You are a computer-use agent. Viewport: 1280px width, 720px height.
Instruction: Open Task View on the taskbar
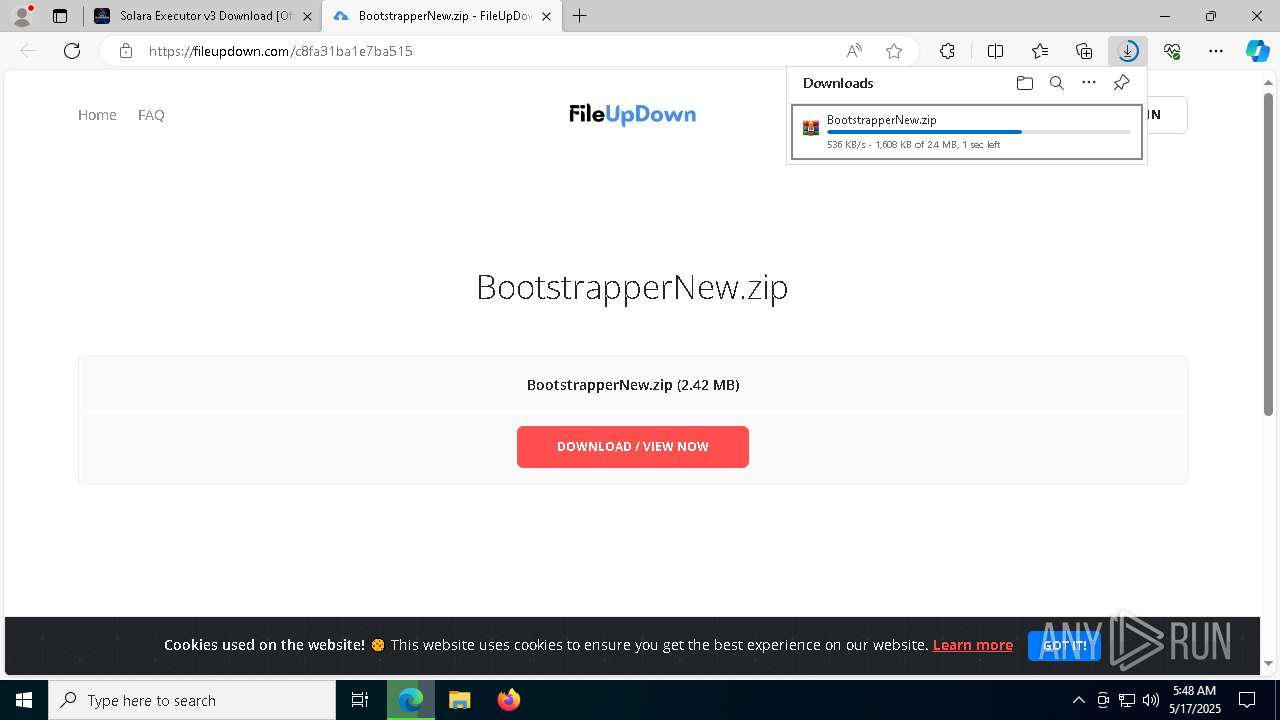tap(360, 700)
